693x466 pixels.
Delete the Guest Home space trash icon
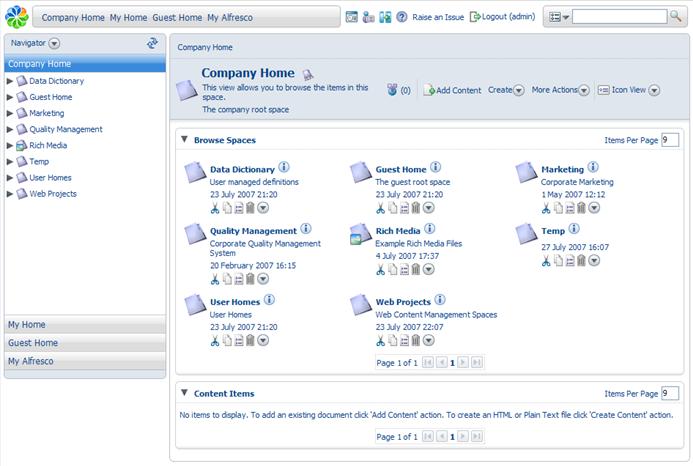pyautogui.click(x=416, y=208)
